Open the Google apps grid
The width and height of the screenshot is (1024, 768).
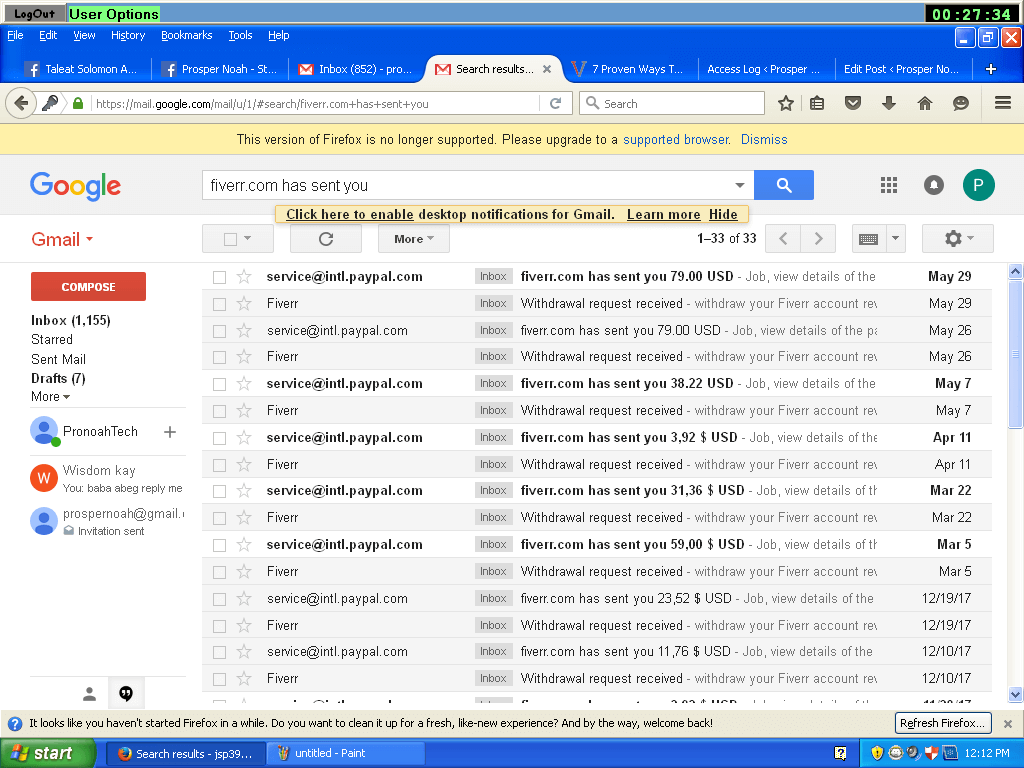click(888, 185)
